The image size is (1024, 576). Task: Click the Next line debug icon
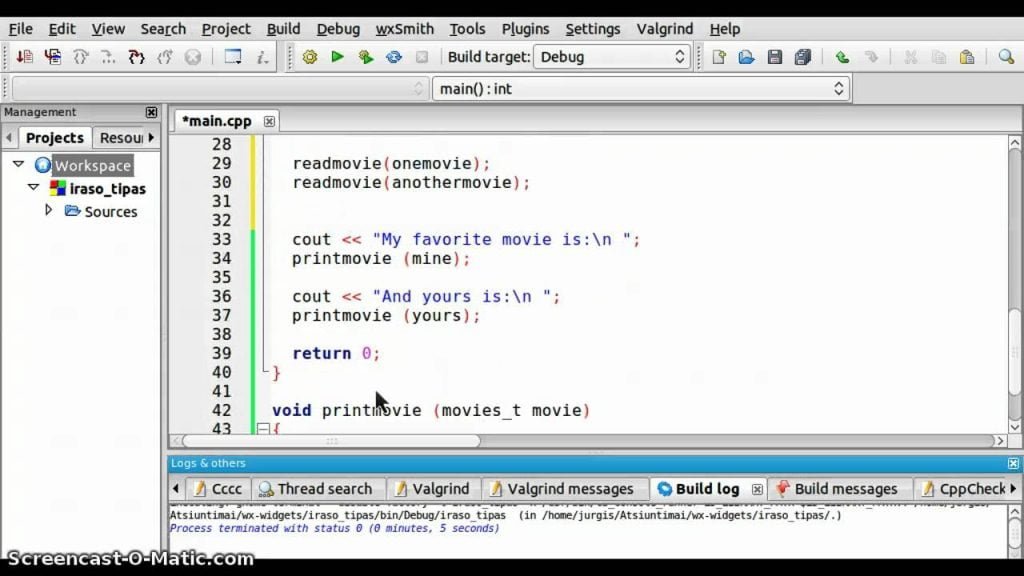[x=80, y=57]
